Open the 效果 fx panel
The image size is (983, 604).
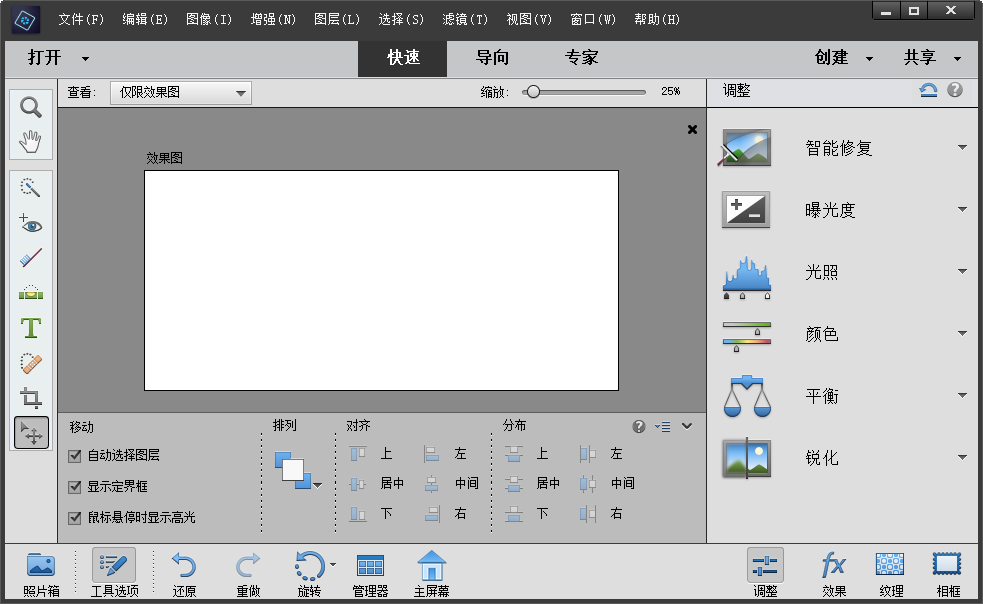coord(834,573)
